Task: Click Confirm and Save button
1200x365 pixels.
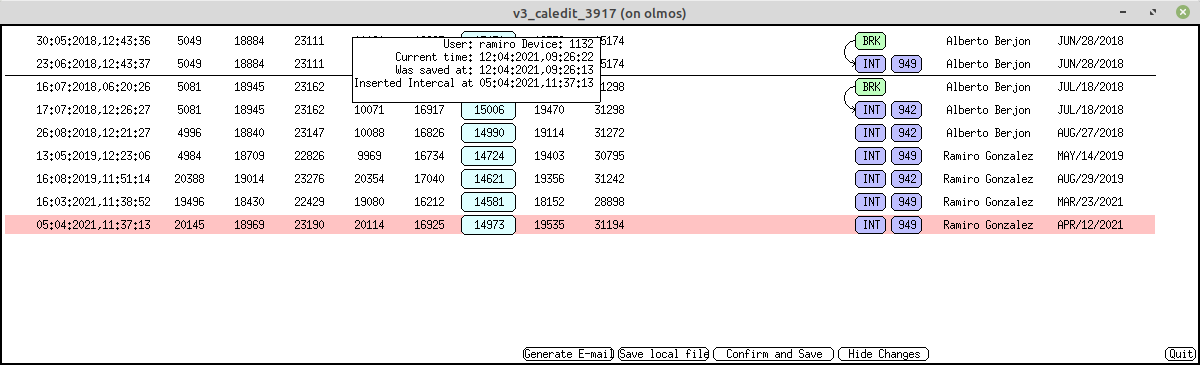Action: [x=774, y=354]
